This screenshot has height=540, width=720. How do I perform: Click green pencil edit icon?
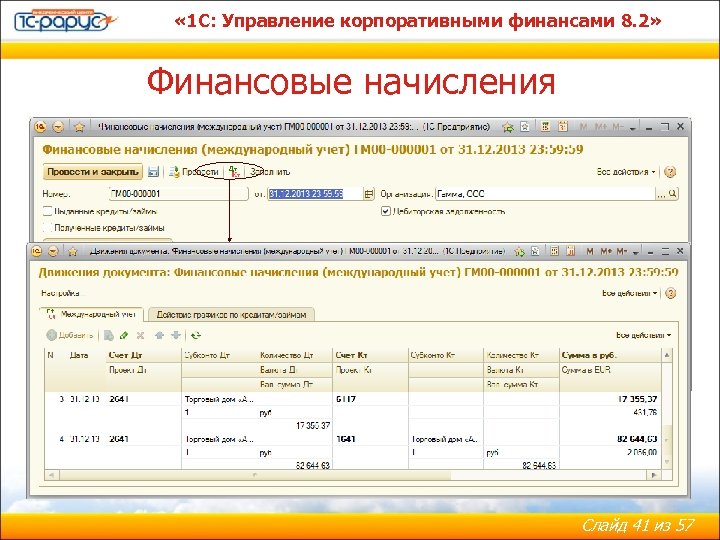(124, 336)
